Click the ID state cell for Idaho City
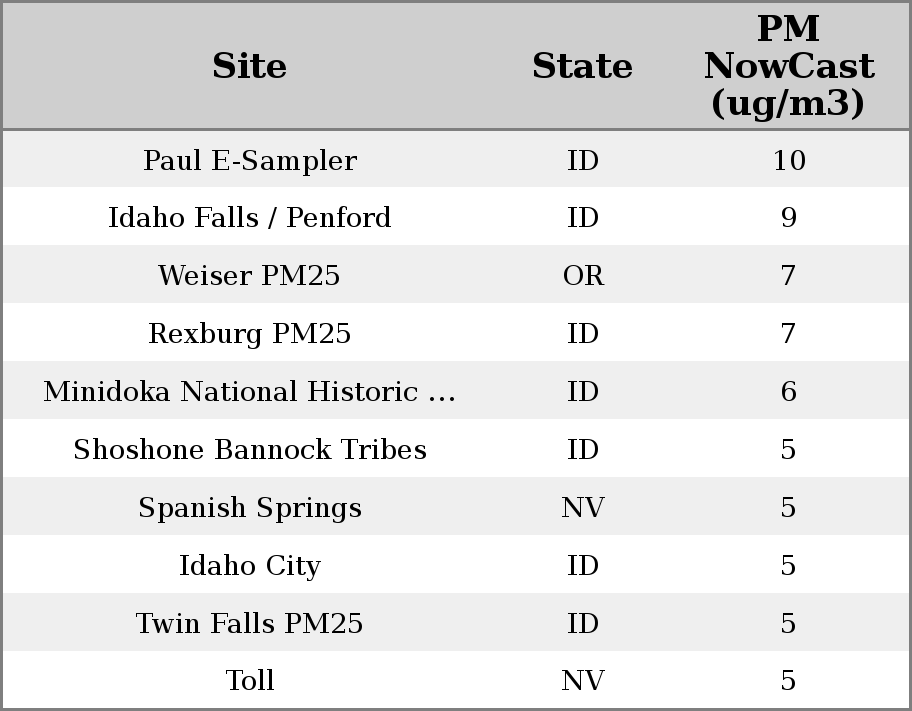Screen dimensions: 912x711 [x=583, y=566]
